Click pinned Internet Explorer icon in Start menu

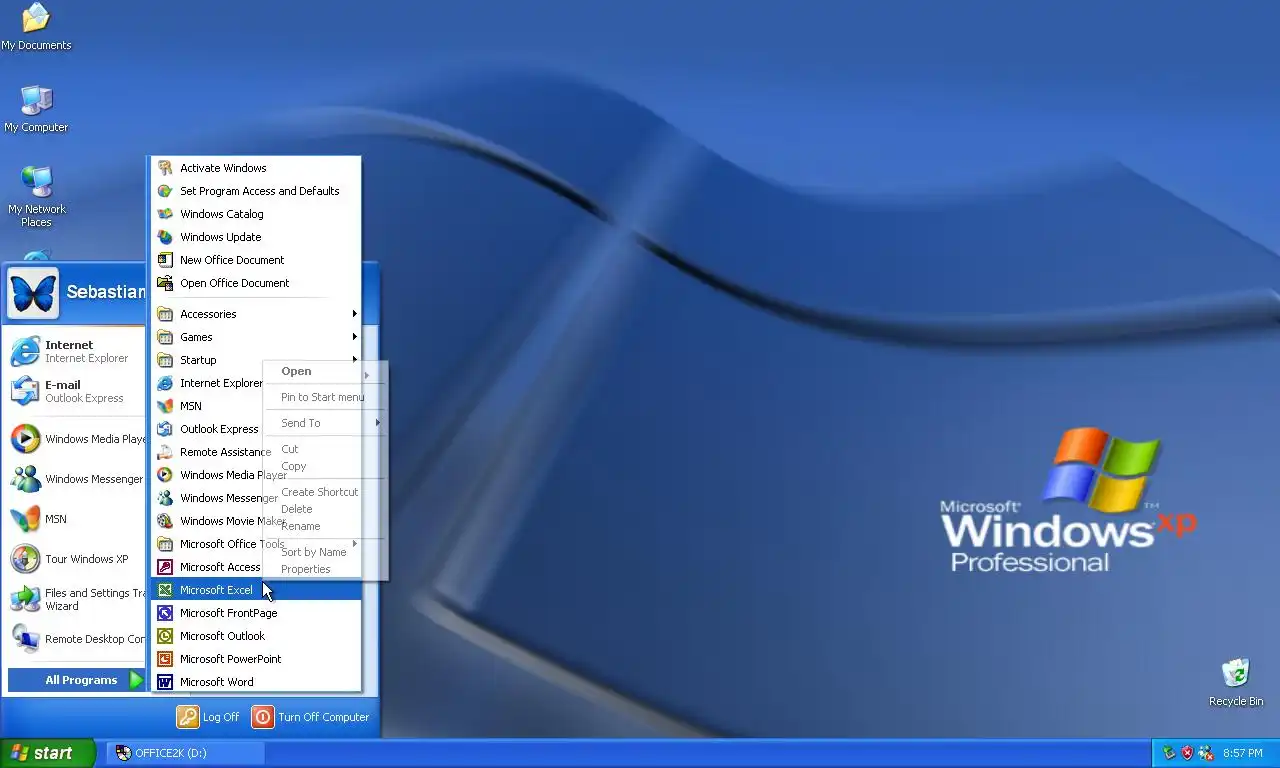[25, 351]
